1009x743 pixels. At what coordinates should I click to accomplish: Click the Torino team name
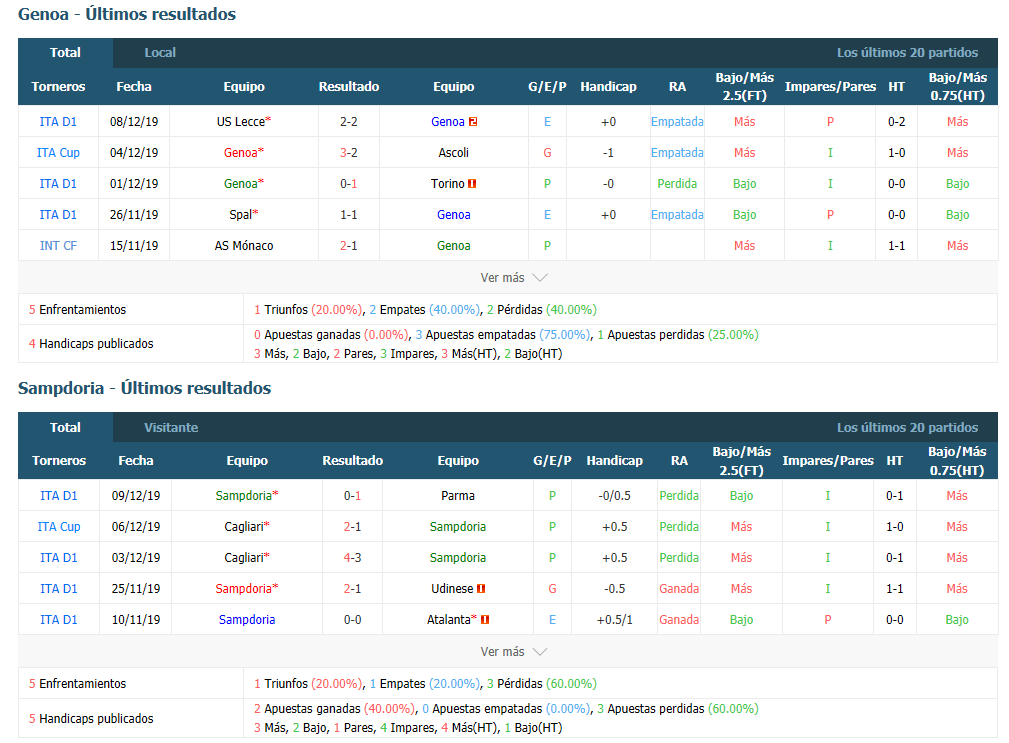pyautogui.click(x=448, y=183)
